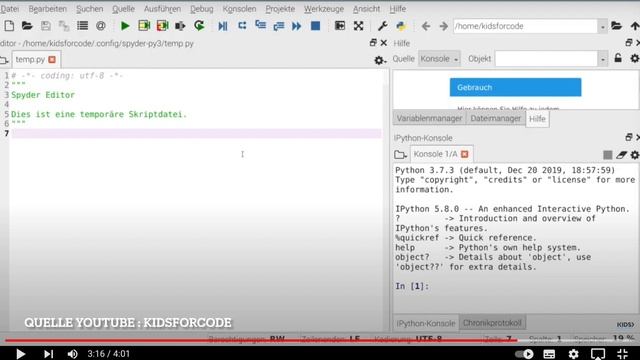Open the Ausführen menu
Screen dimensions: 640x360
162,9
